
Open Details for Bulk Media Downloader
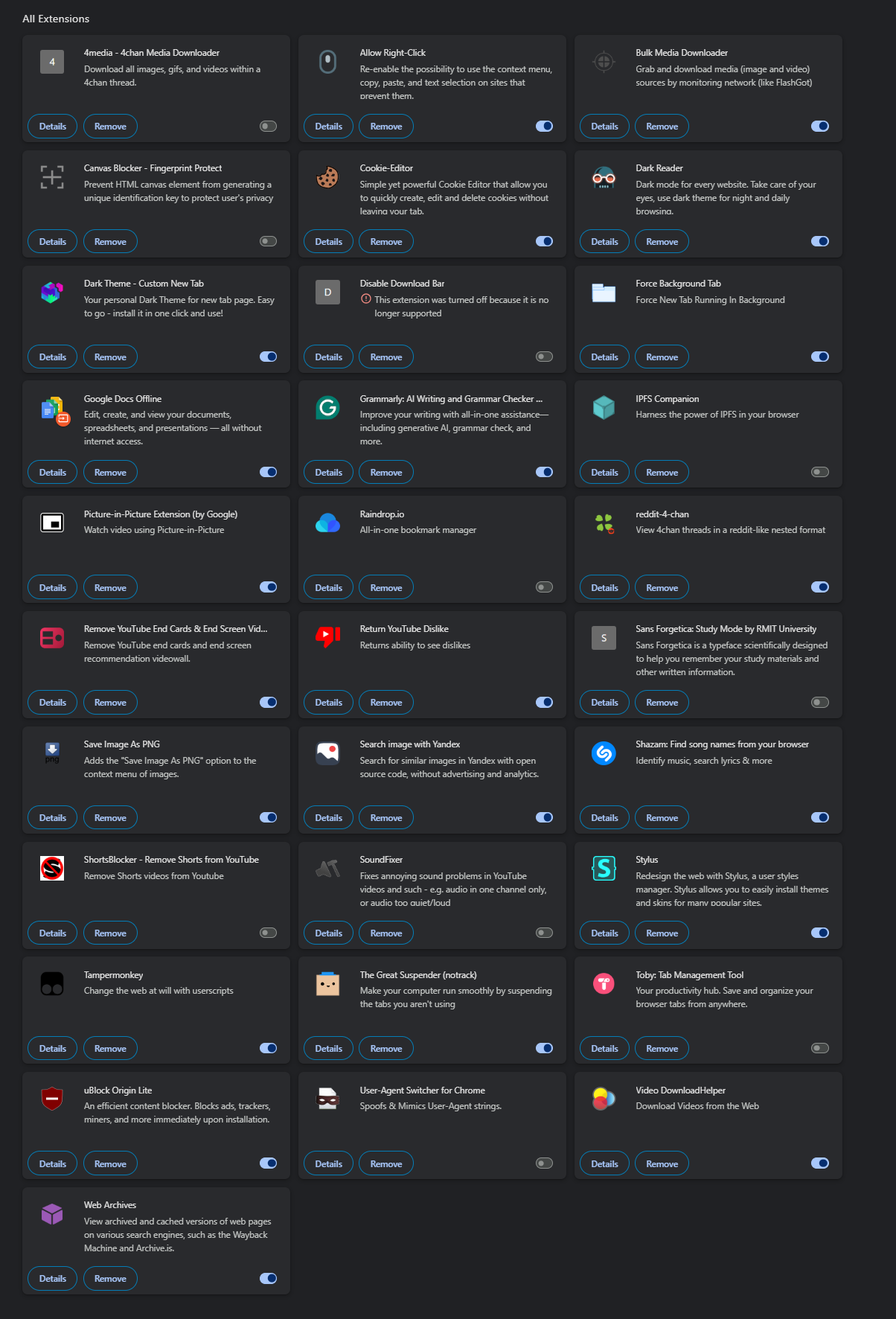tap(604, 127)
